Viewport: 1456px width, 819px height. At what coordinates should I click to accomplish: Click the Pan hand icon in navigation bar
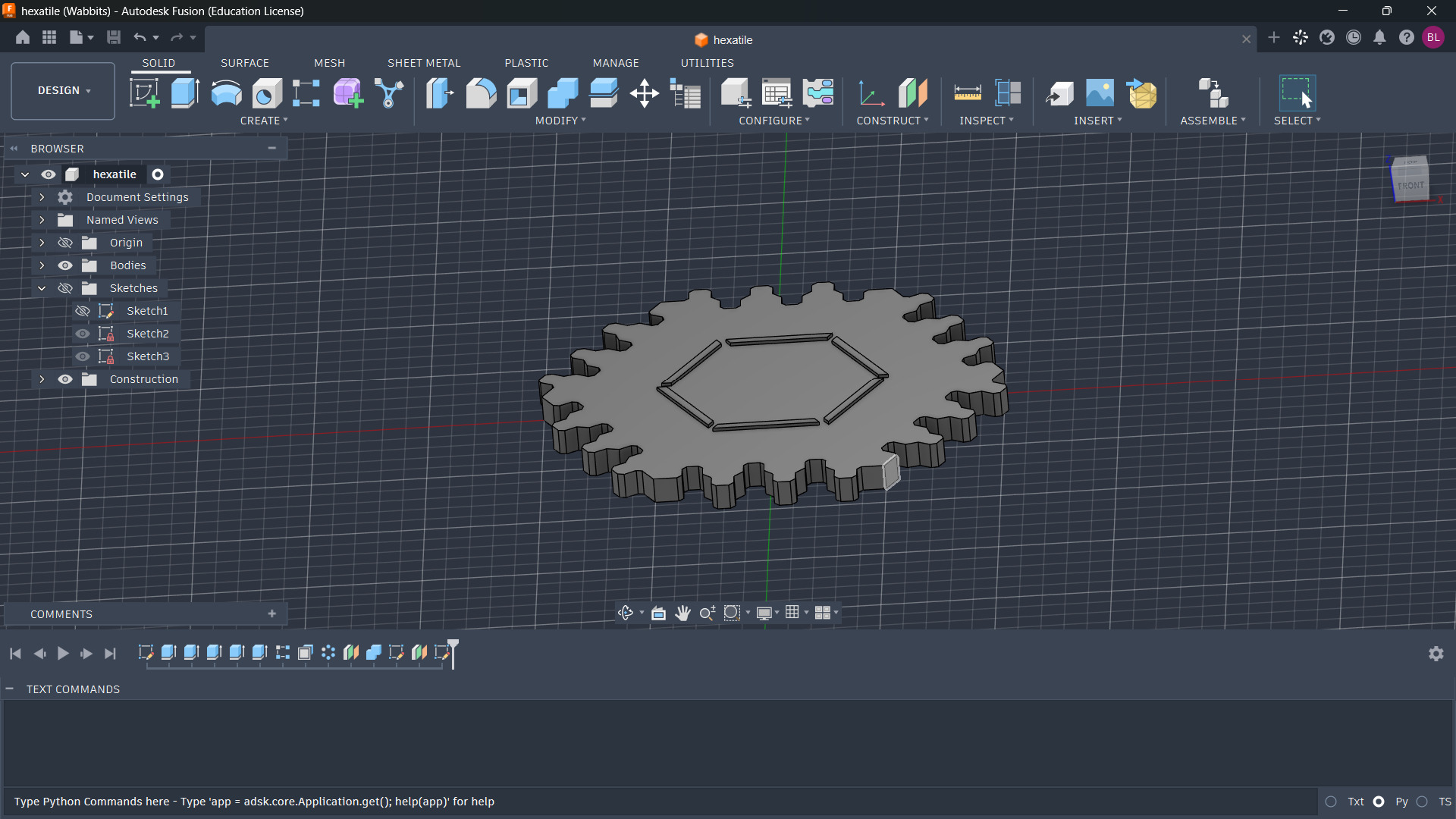point(682,613)
